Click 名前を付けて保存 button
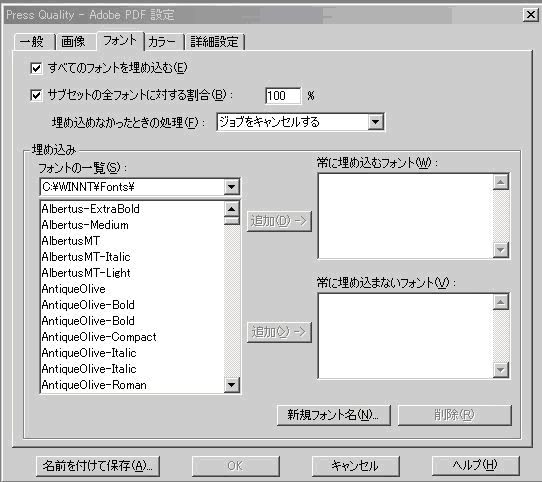This screenshot has height=482, width=542. [x=97, y=466]
